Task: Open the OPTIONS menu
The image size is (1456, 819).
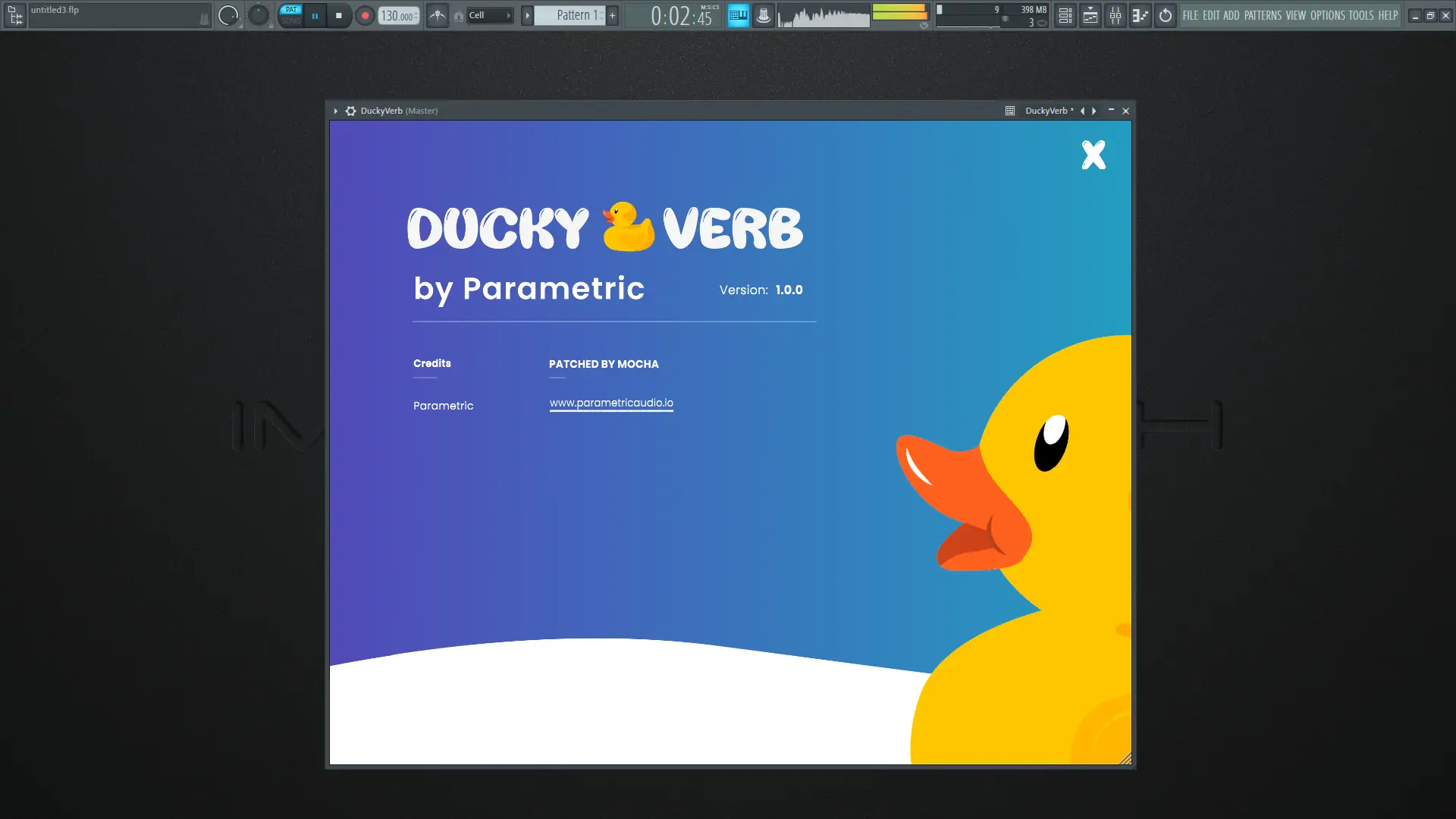Action: [1327, 15]
